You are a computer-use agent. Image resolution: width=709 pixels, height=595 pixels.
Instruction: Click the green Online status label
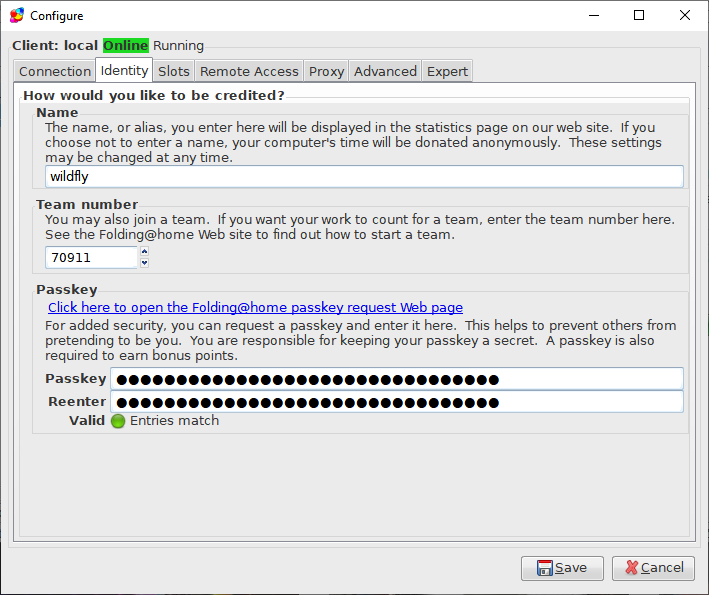126,46
